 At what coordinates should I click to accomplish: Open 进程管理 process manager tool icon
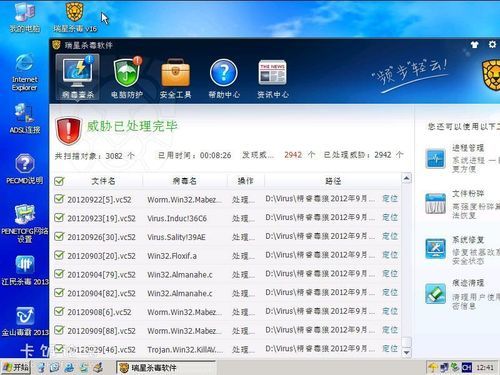click(435, 158)
